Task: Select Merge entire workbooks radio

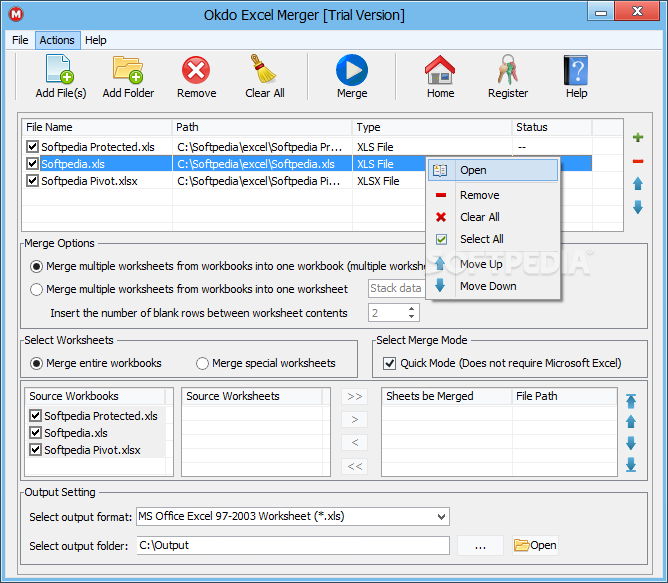Action: coord(36,364)
